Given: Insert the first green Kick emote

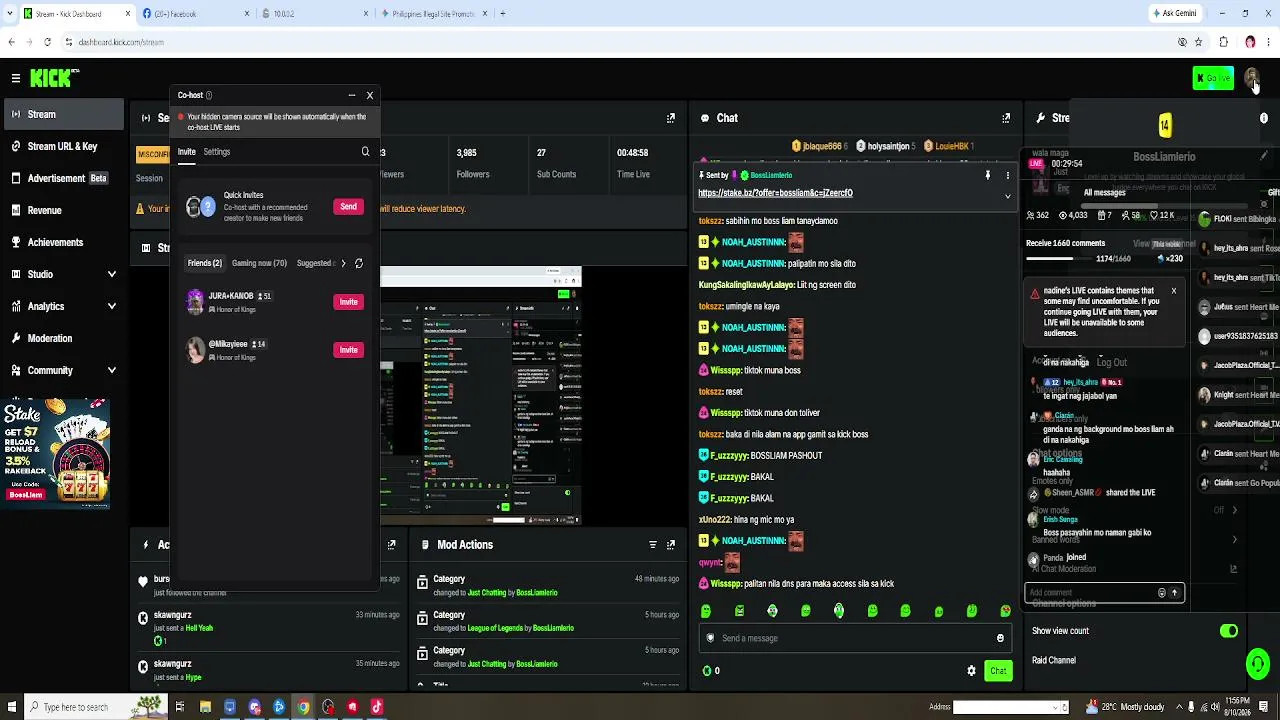Looking at the screenshot, I should (706, 611).
